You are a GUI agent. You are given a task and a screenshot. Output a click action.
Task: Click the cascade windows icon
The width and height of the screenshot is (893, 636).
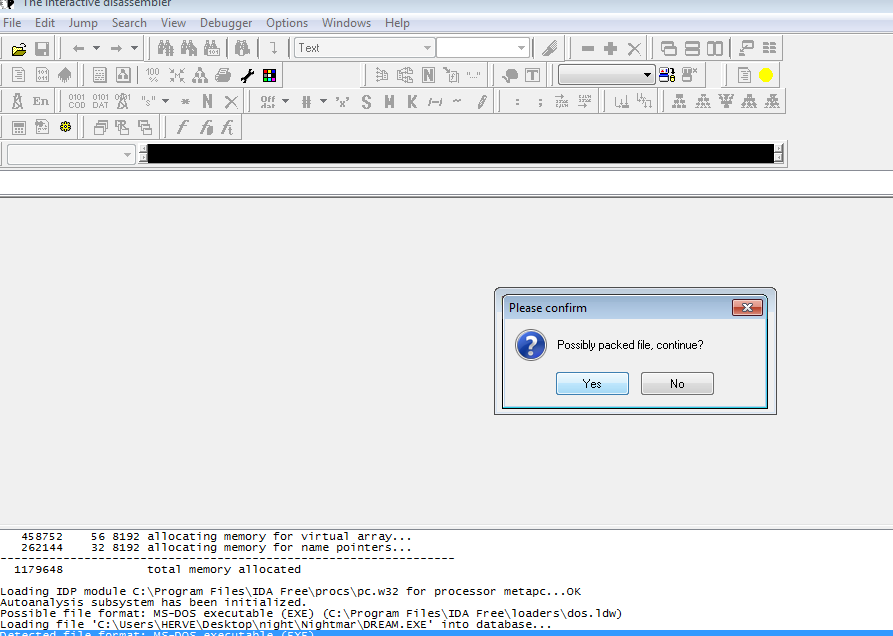click(x=100, y=128)
